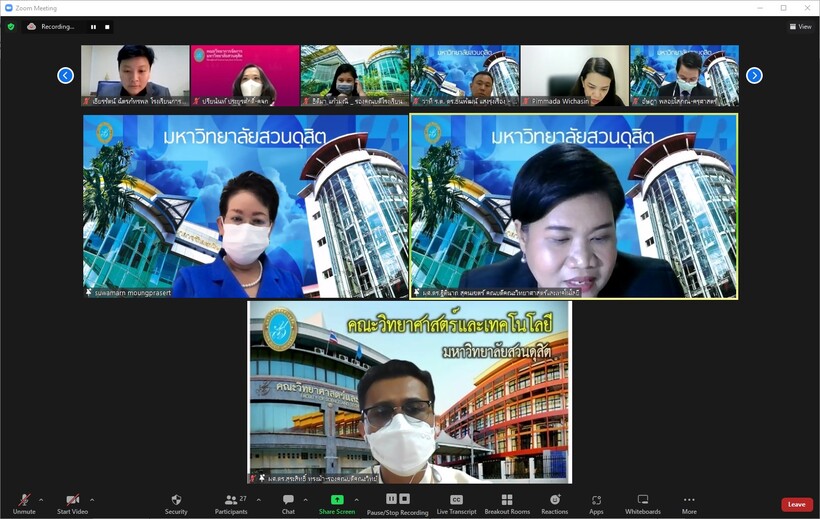Select last thumbnail masked man in suit
Screen dimensions: 820x519
click(684, 75)
